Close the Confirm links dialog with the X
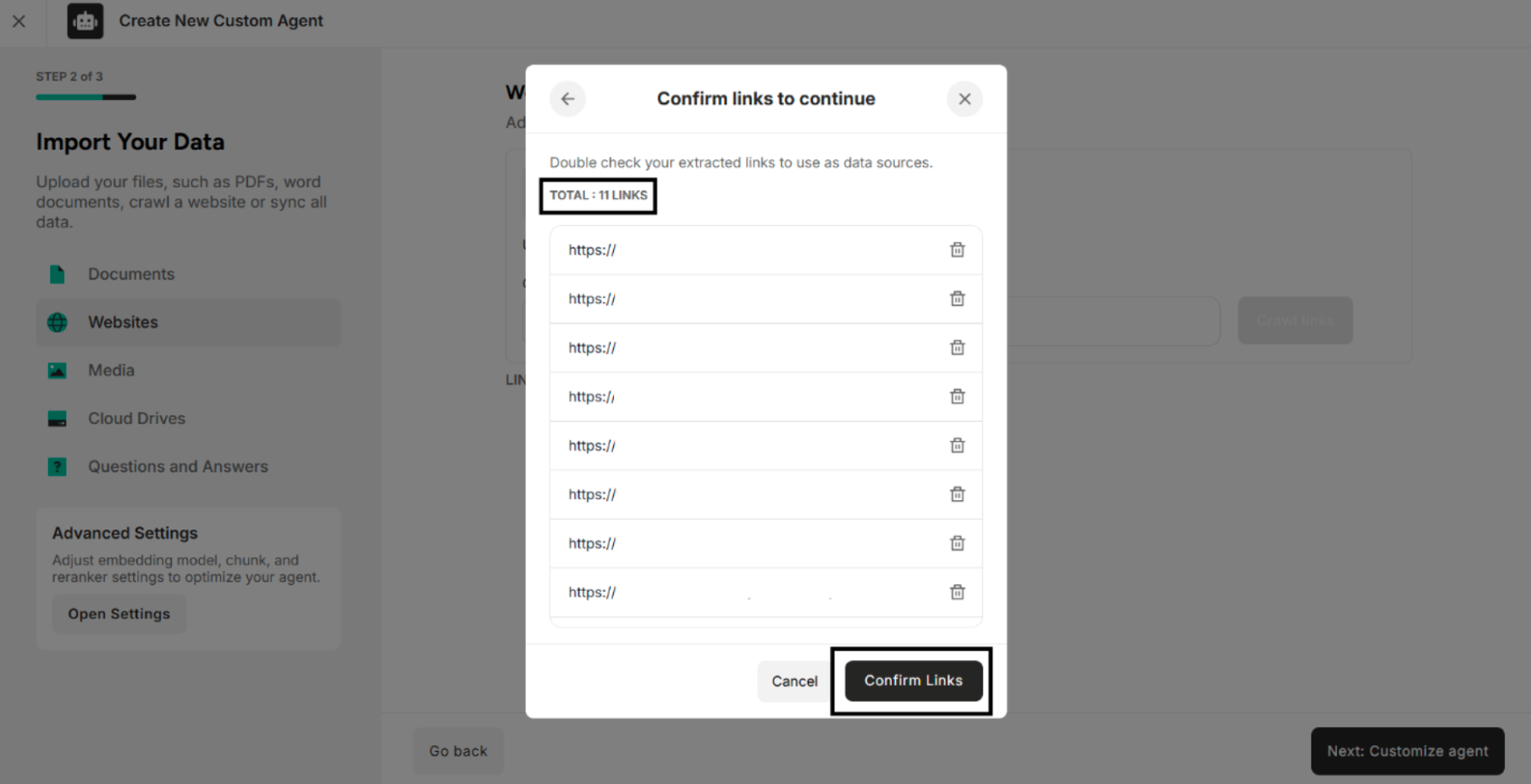This screenshot has height=784, width=1531. (964, 99)
